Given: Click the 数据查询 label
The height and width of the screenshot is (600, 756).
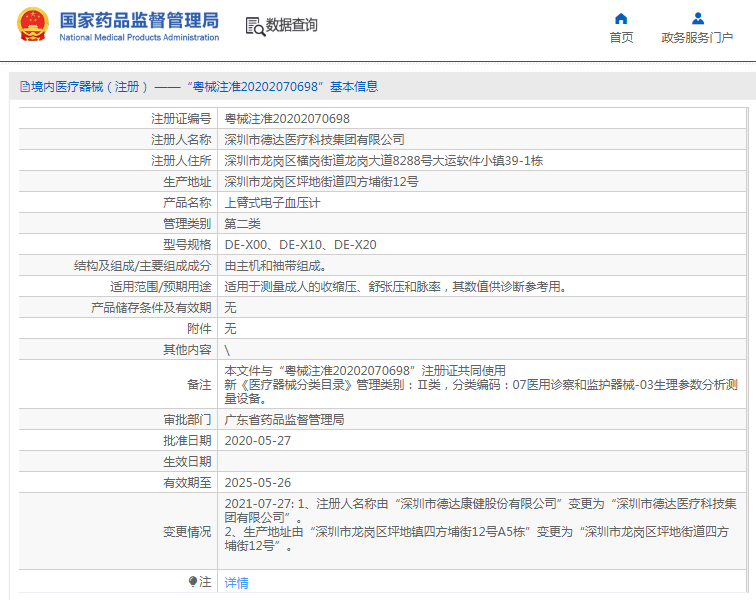Looking at the screenshot, I should point(291,25).
